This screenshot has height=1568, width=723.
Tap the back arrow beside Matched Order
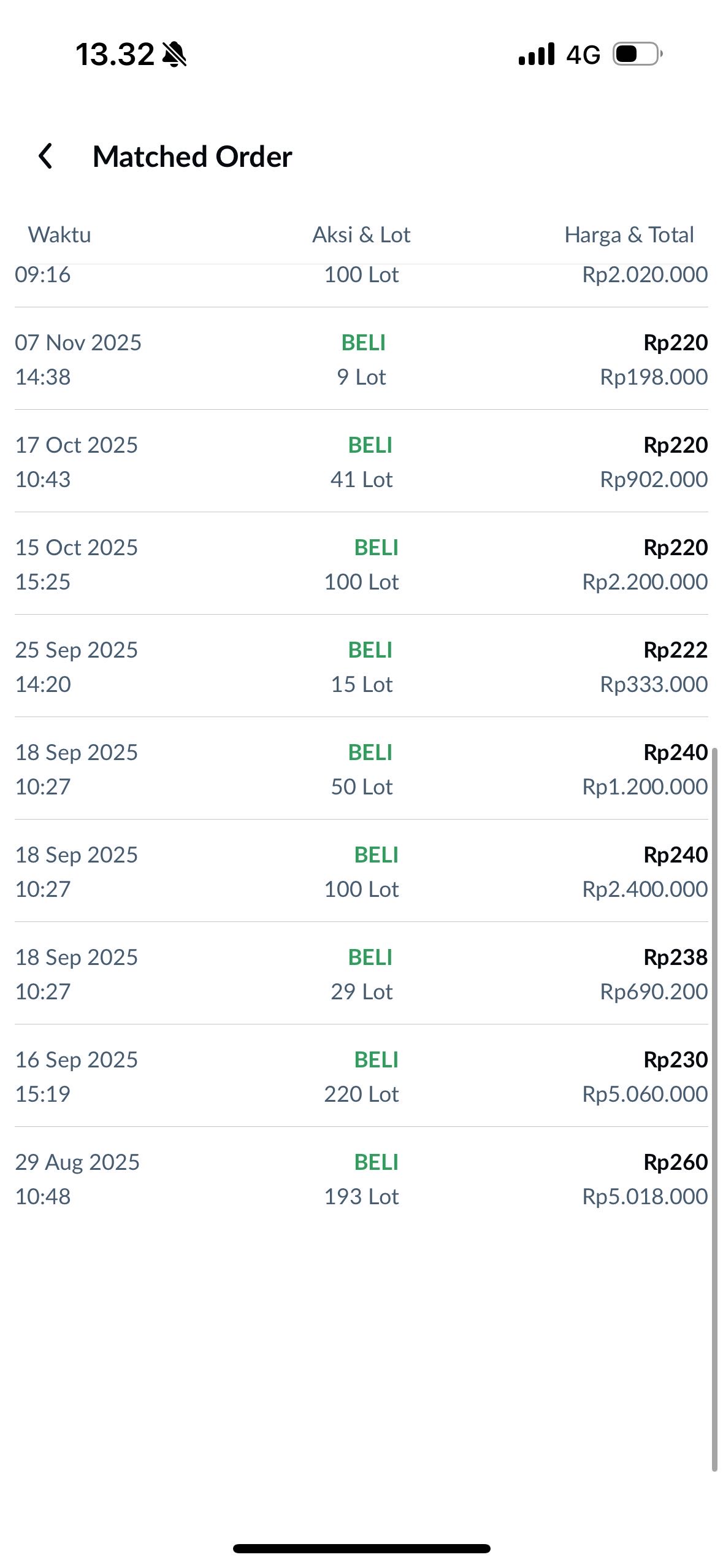pyautogui.click(x=45, y=156)
